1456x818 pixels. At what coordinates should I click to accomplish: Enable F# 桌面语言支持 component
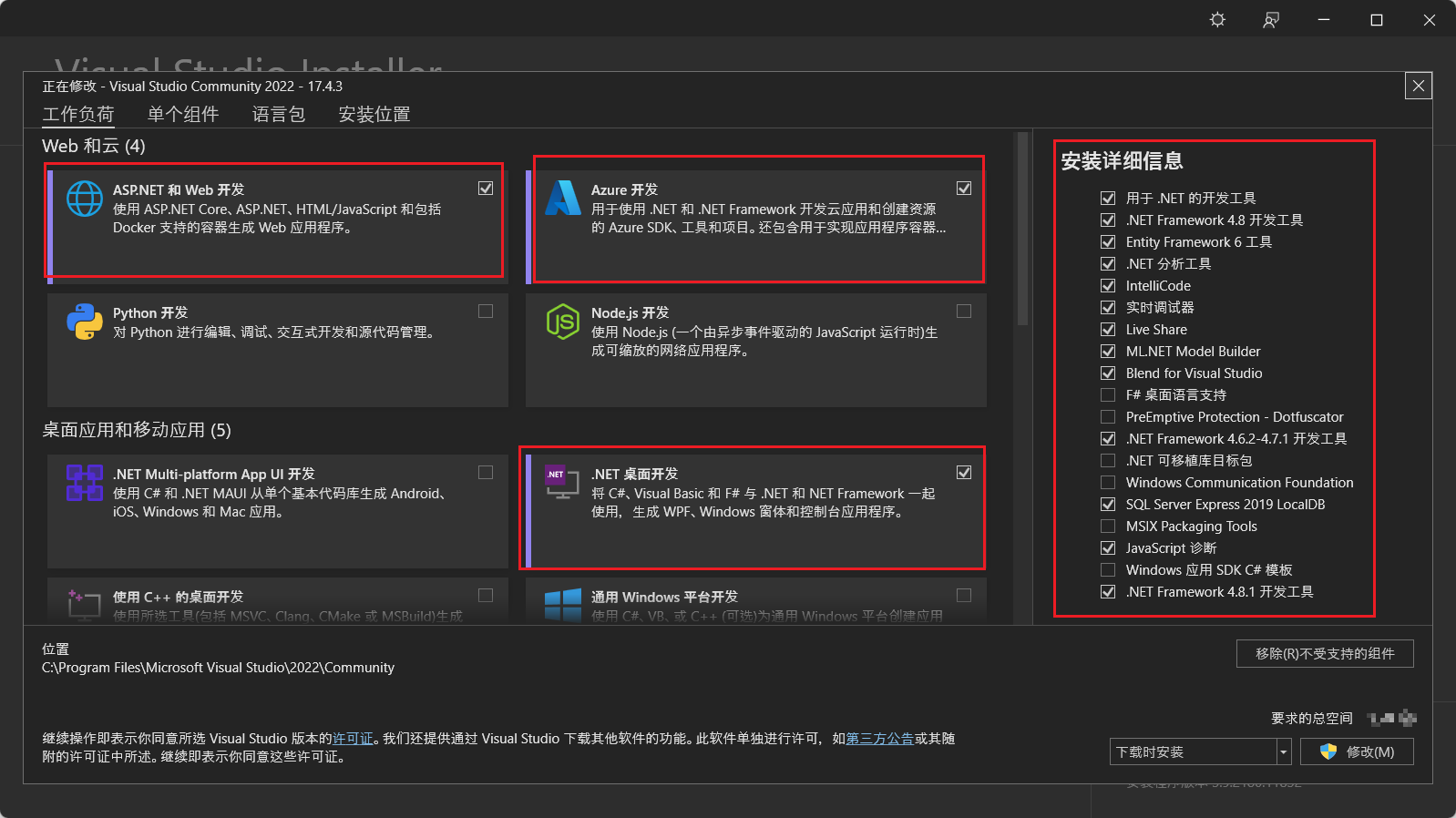click(x=1108, y=394)
